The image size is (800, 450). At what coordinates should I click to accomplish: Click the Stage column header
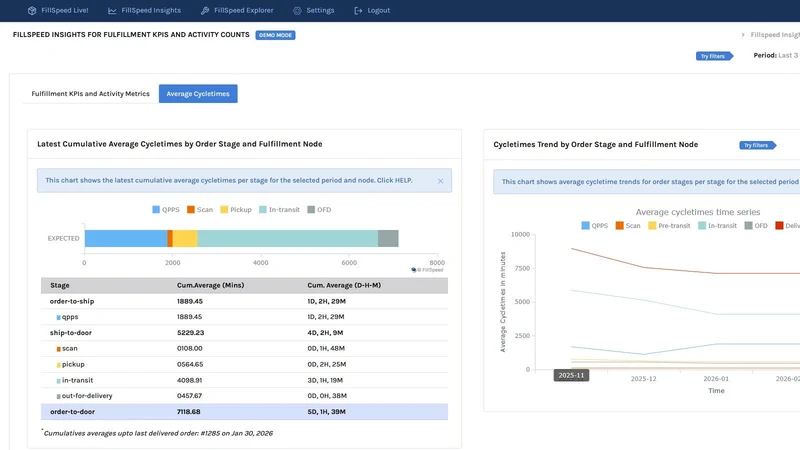click(60, 285)
